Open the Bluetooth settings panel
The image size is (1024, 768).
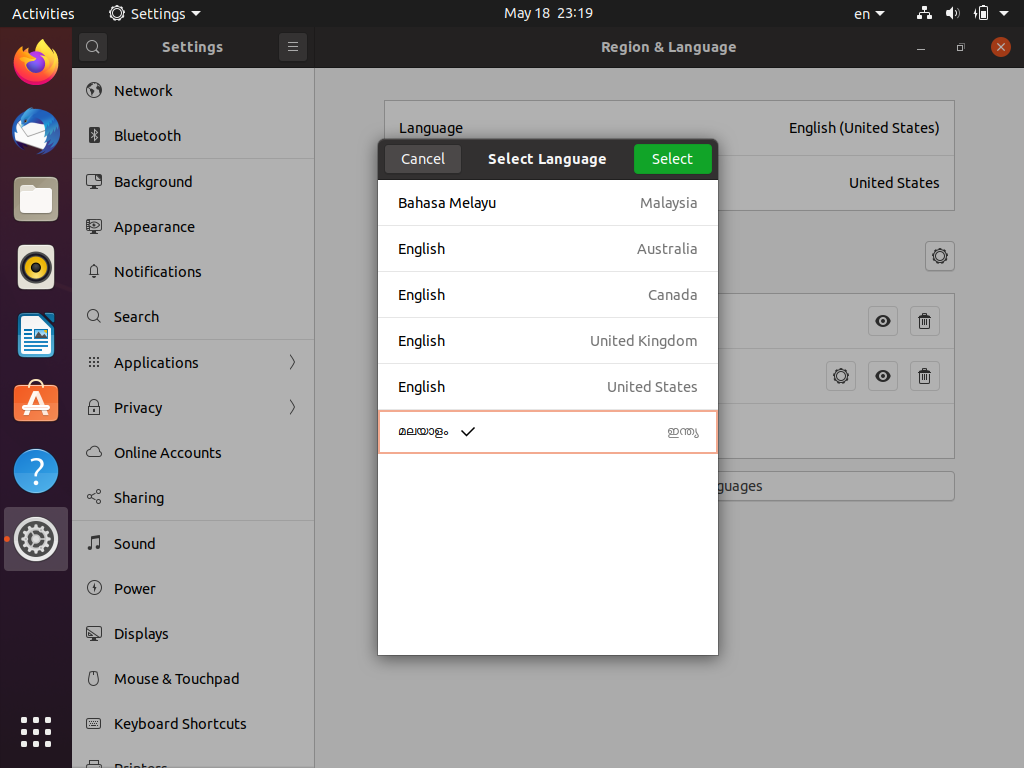click(147, 136)
